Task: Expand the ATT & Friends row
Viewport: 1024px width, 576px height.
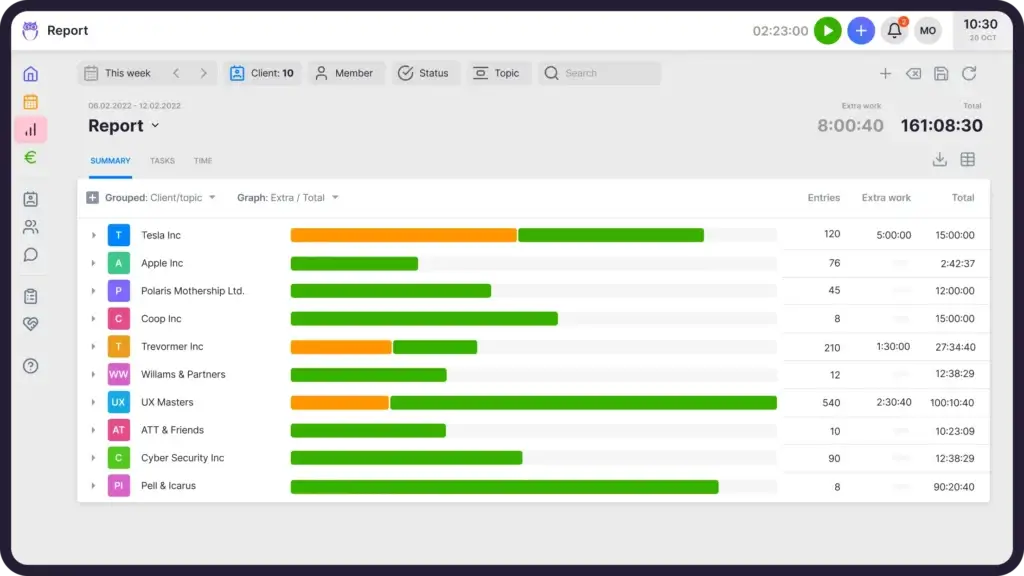Action: click(x=93, y=430)
